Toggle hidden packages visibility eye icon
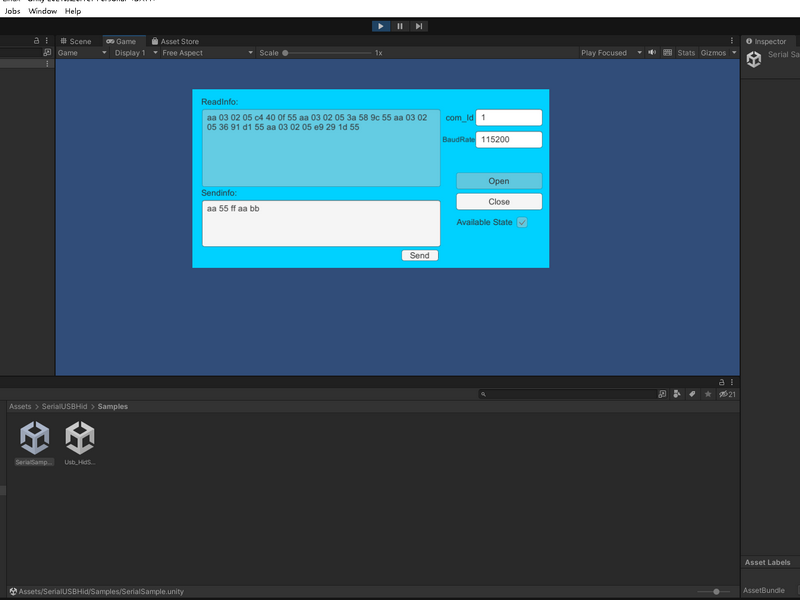 727,394
